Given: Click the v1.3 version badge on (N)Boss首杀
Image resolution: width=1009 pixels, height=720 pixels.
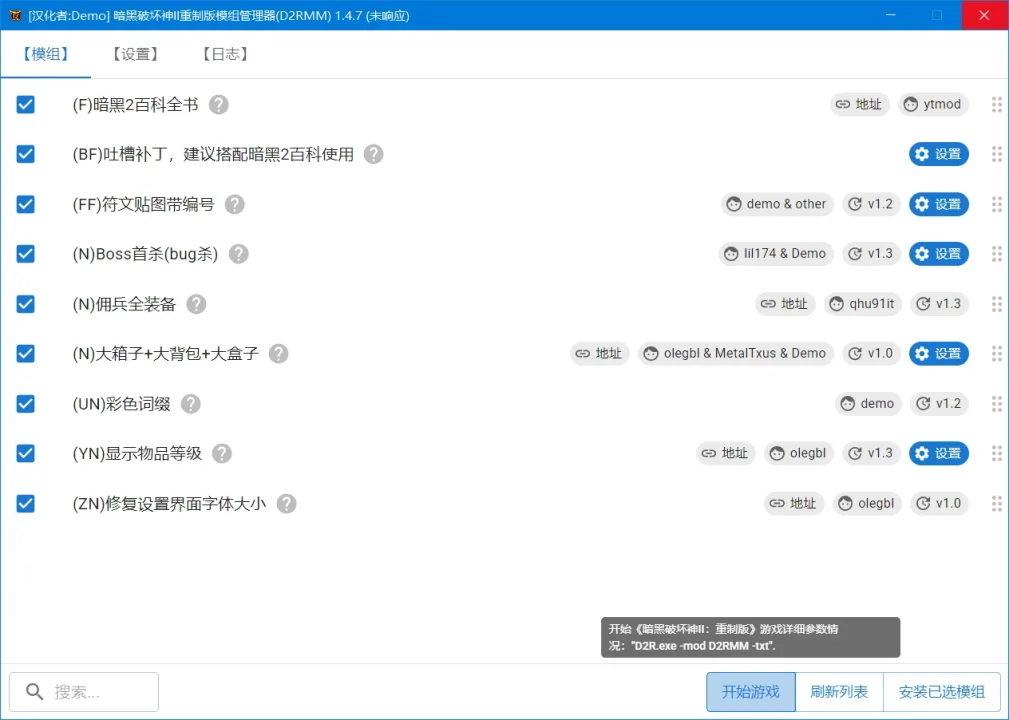Looking at the screenshot, I should 871,254.
